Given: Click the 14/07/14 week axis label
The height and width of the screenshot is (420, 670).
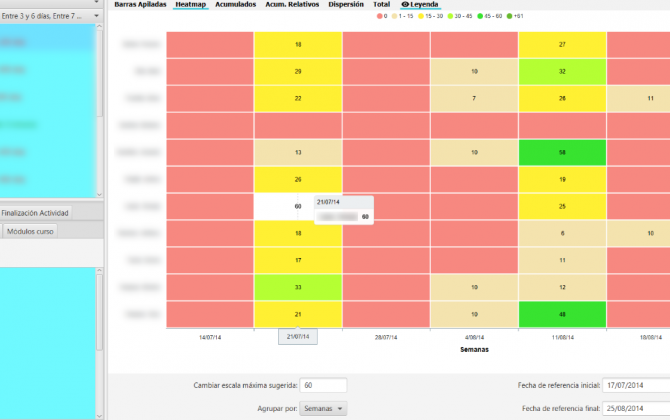Looking at the screenshot, I should point(210,337).
